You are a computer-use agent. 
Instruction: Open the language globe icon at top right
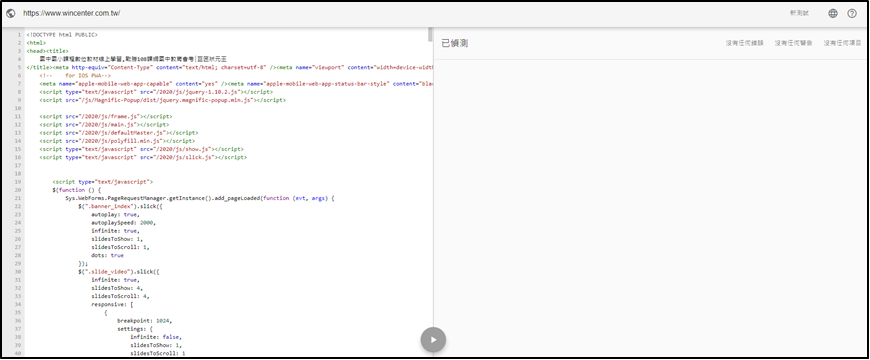[833, 13]
